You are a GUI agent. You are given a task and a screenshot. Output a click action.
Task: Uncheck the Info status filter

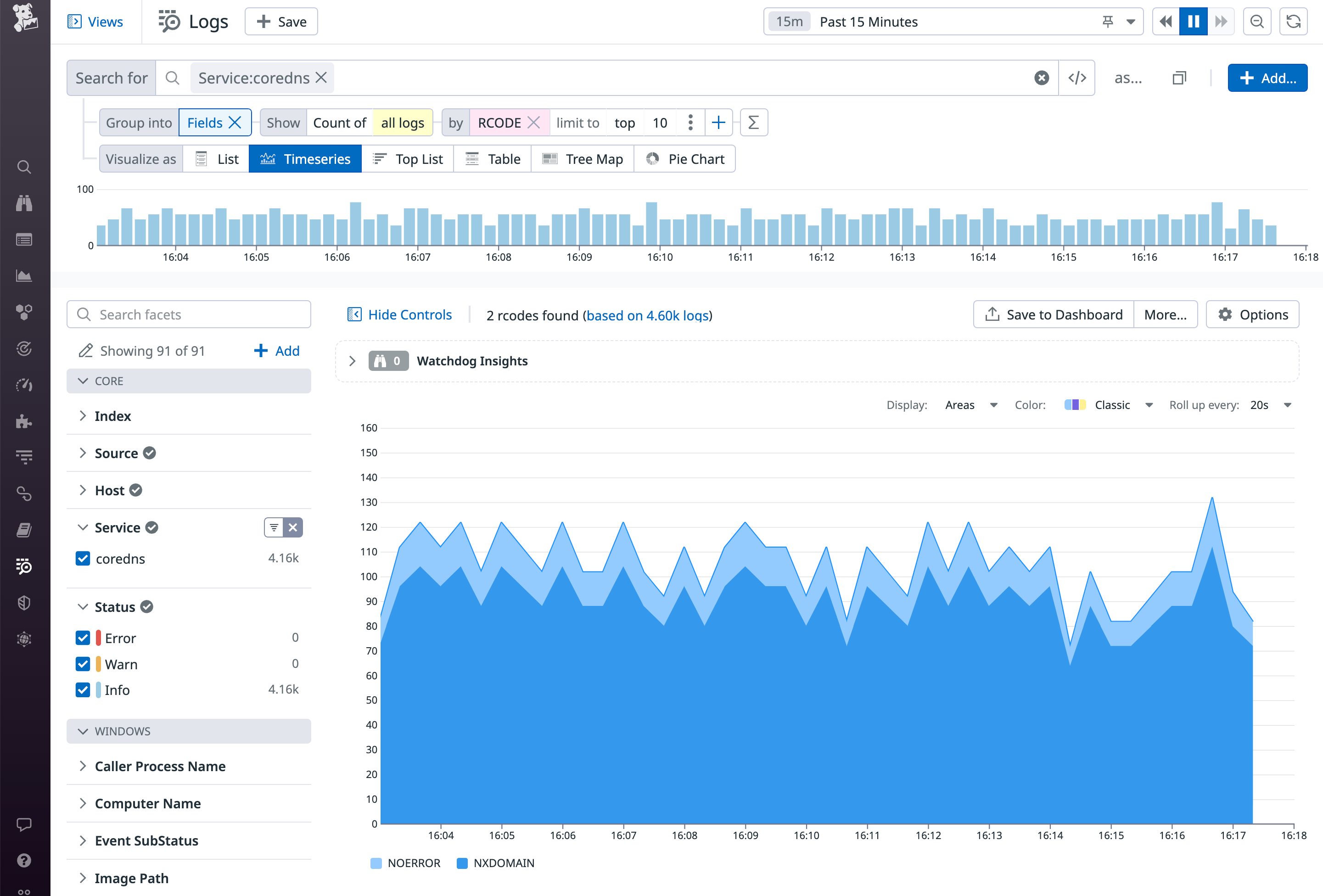(x=83, y=690)
